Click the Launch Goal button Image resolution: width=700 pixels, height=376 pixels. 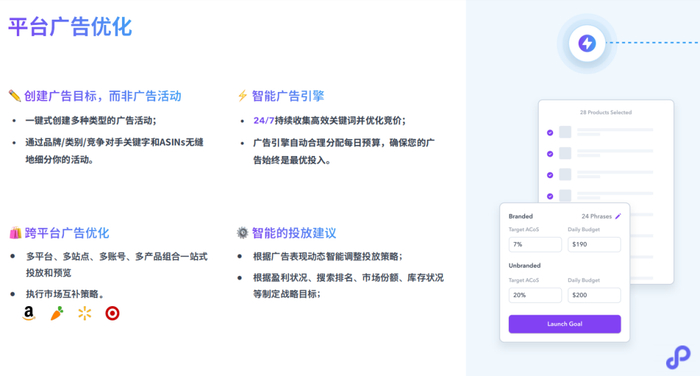click(565, 324)
